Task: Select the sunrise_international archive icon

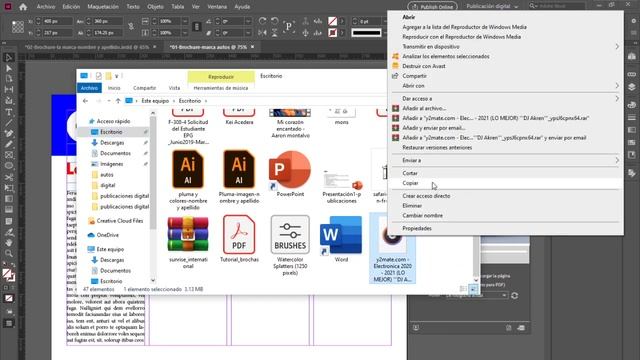Action: pos(188,242)
